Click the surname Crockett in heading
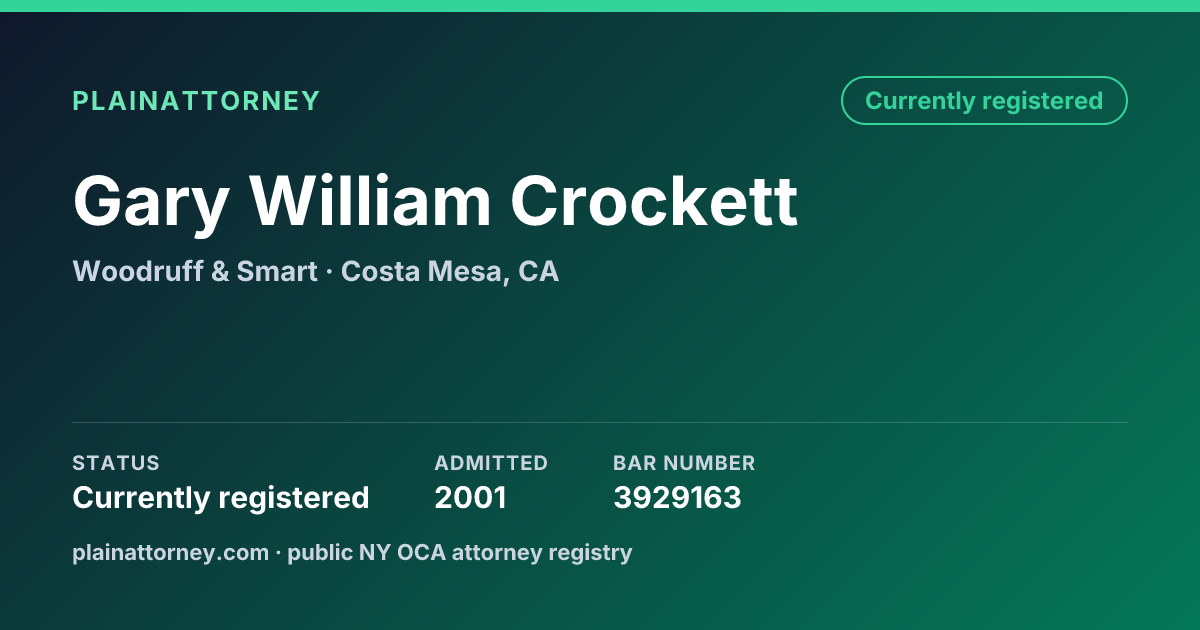Image resolution: width=1200 pixels, height=630 pixels. tap(655, 202)
